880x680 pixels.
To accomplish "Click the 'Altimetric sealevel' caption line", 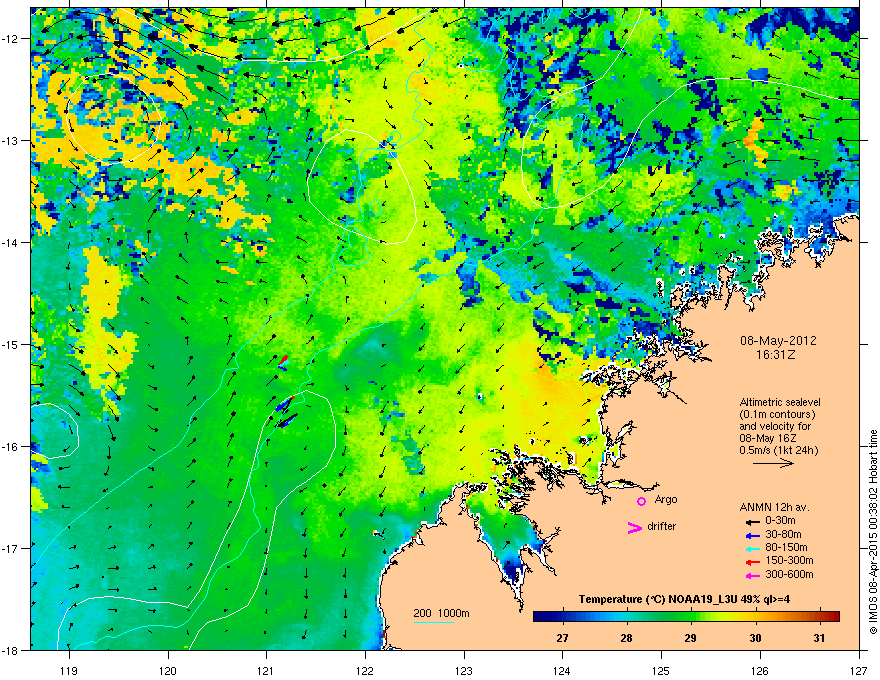I will 780,402.
